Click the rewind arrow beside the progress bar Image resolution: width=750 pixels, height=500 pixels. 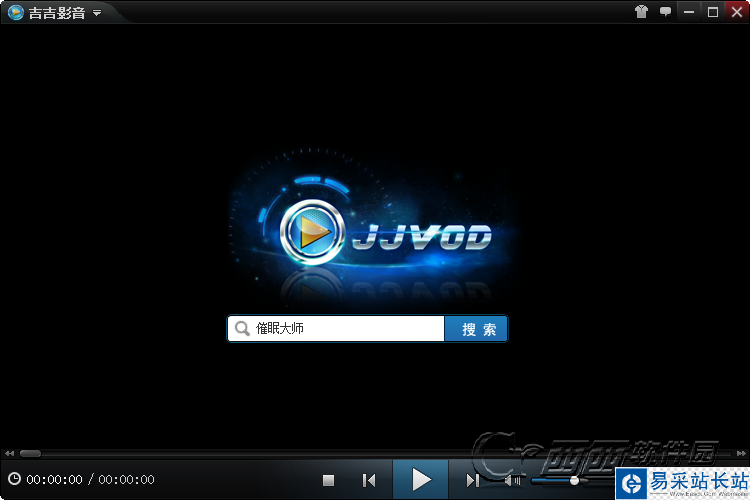pyautogui.click(x=9, y=453)
